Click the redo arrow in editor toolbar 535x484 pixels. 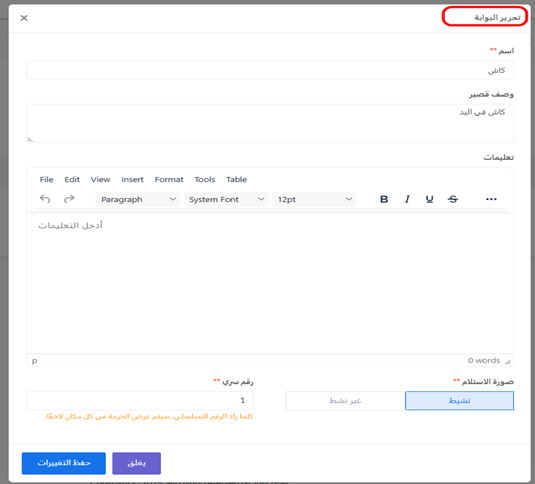pyautogui.click(x=69, y=199)
